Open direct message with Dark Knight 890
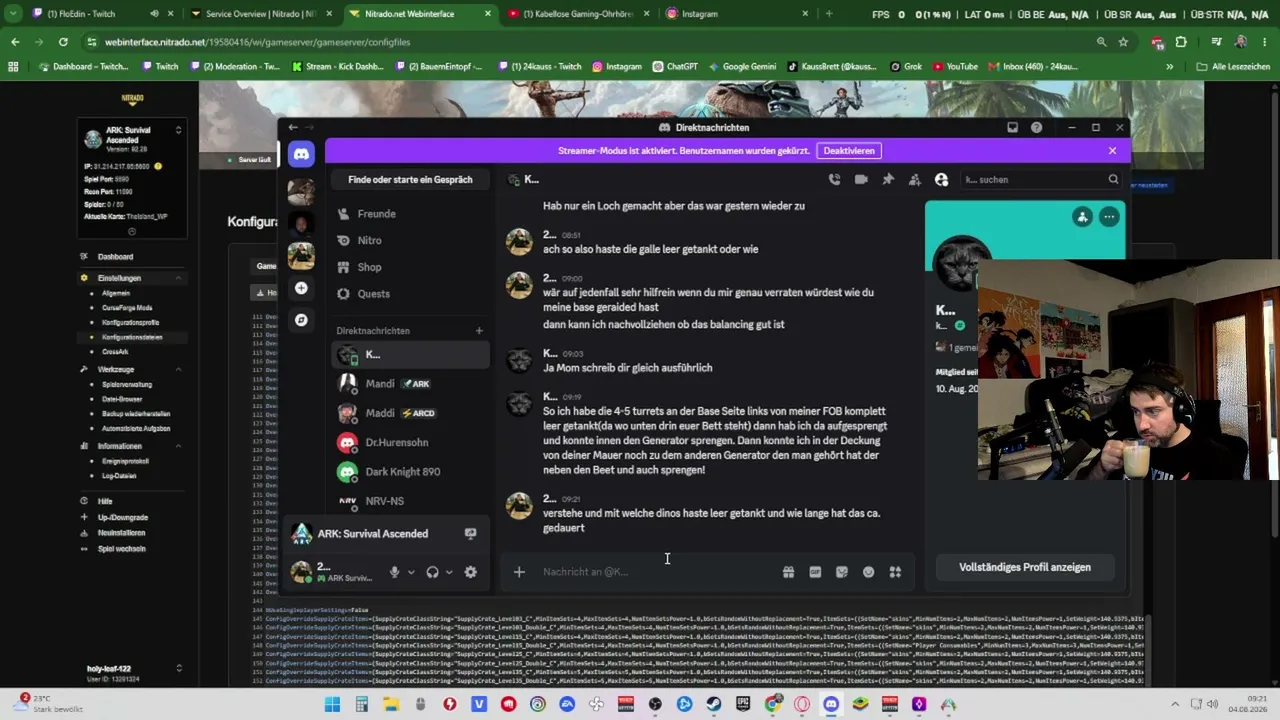This screenshot has width=1280, height=720. (410, 471)
